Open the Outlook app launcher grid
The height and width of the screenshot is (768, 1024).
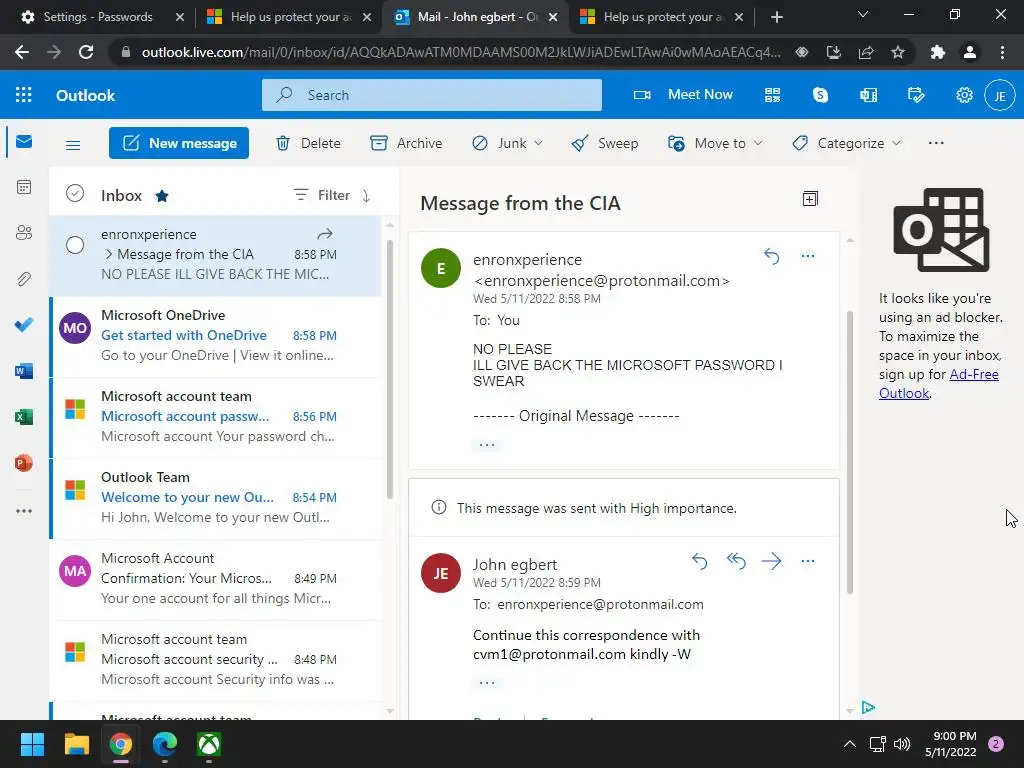[x=24, y=95]
